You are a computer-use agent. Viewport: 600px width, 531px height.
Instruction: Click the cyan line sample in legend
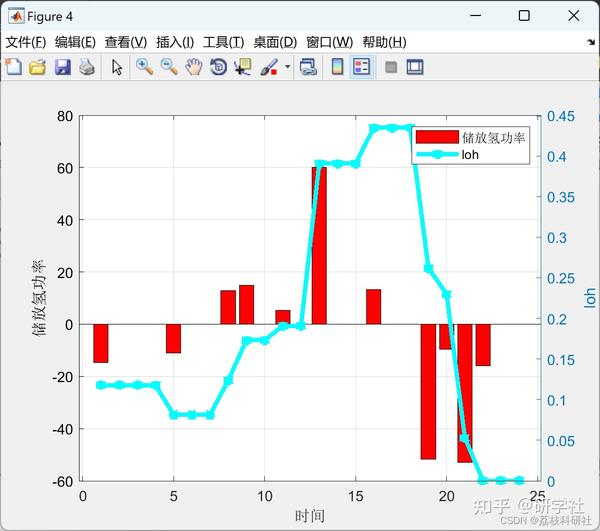coord(437,155)
